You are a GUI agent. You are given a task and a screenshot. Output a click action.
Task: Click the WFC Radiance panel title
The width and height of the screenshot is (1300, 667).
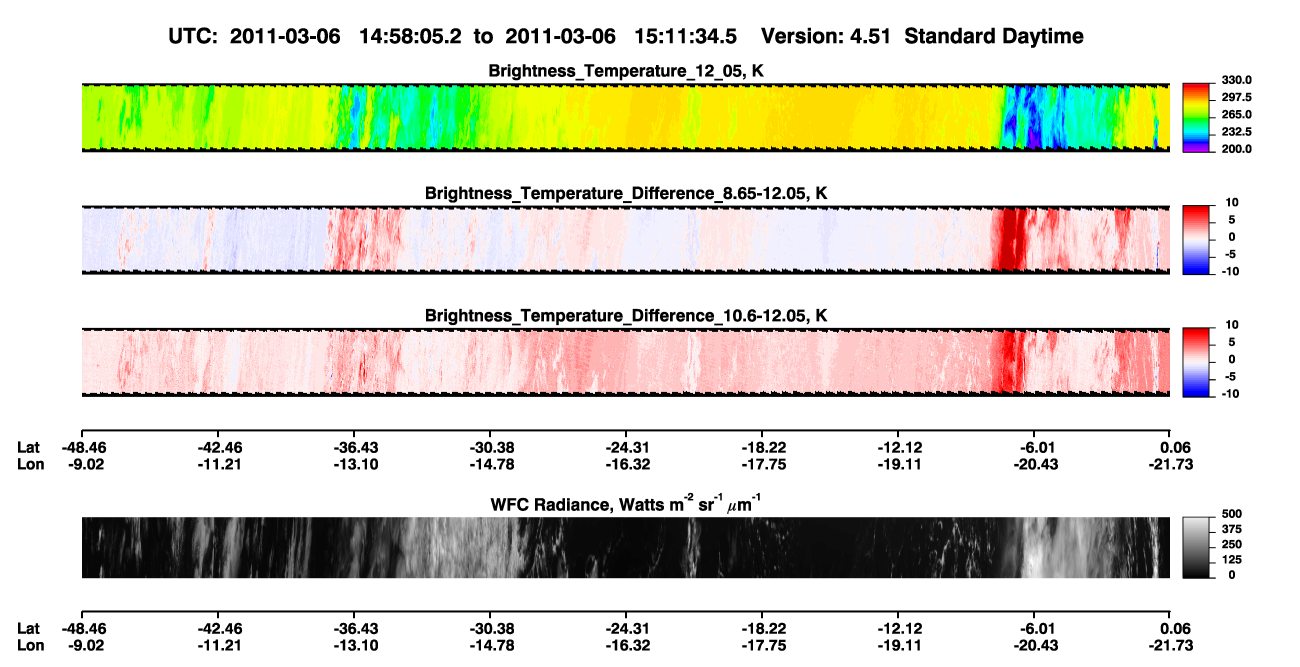tap(626, 503)
